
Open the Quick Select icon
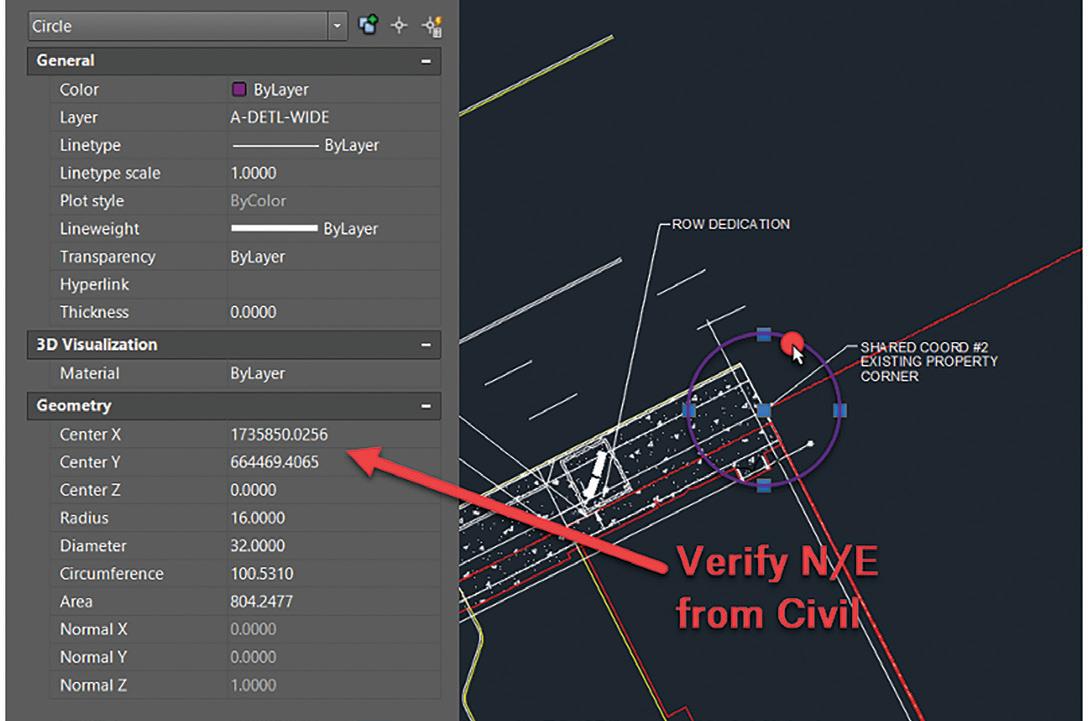click(432, 26)
